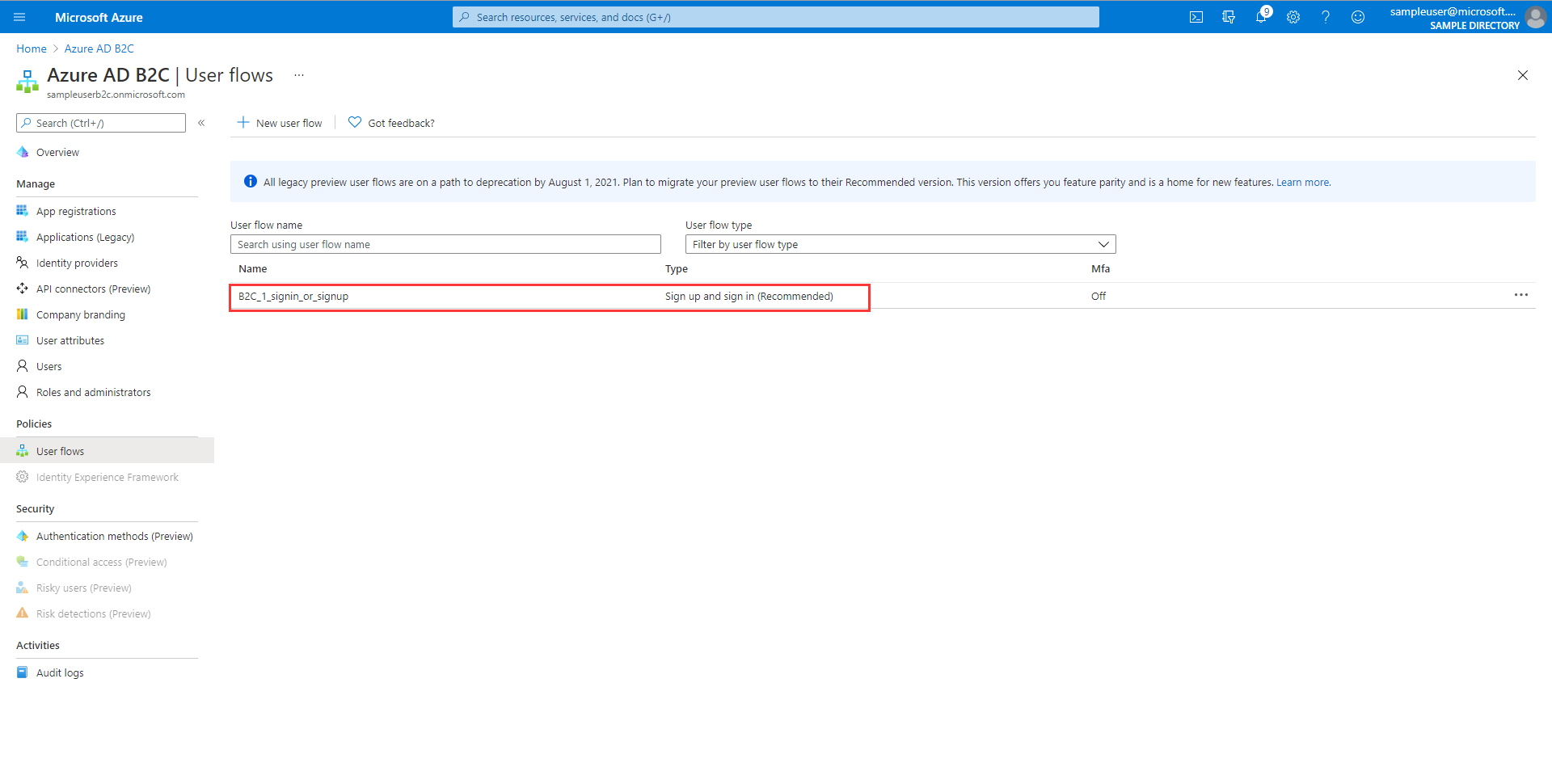
Task: Close the User flows blade
Action: click(1523, 75)
